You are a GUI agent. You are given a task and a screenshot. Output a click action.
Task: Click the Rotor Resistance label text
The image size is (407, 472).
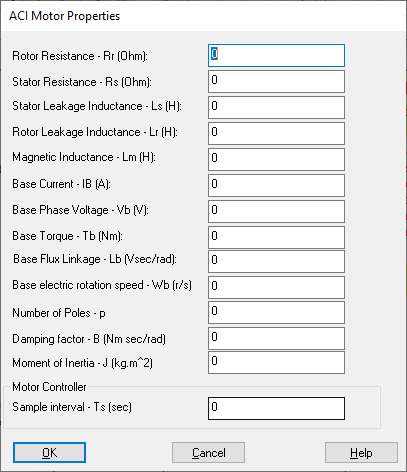pos(53,56)
